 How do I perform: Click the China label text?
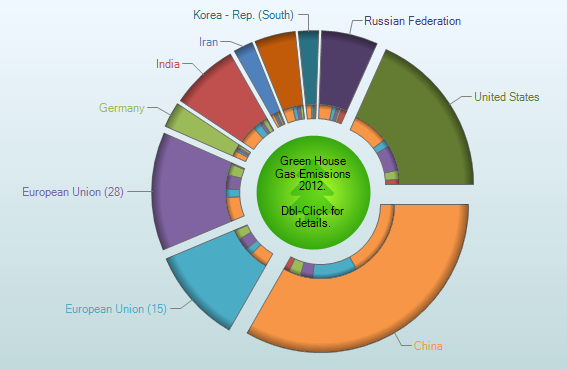pyautogui.click(x=428, y=346)
